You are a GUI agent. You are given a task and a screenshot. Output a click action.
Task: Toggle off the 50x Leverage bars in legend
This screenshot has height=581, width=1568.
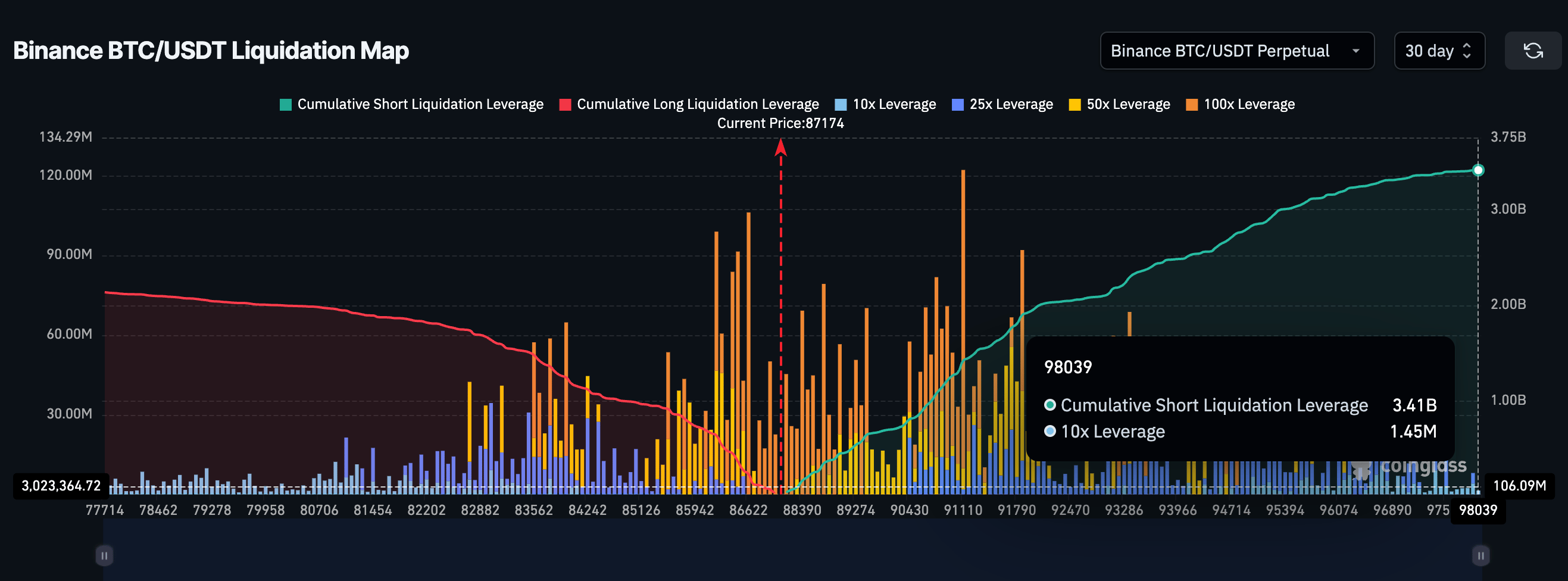(1119, 104)
